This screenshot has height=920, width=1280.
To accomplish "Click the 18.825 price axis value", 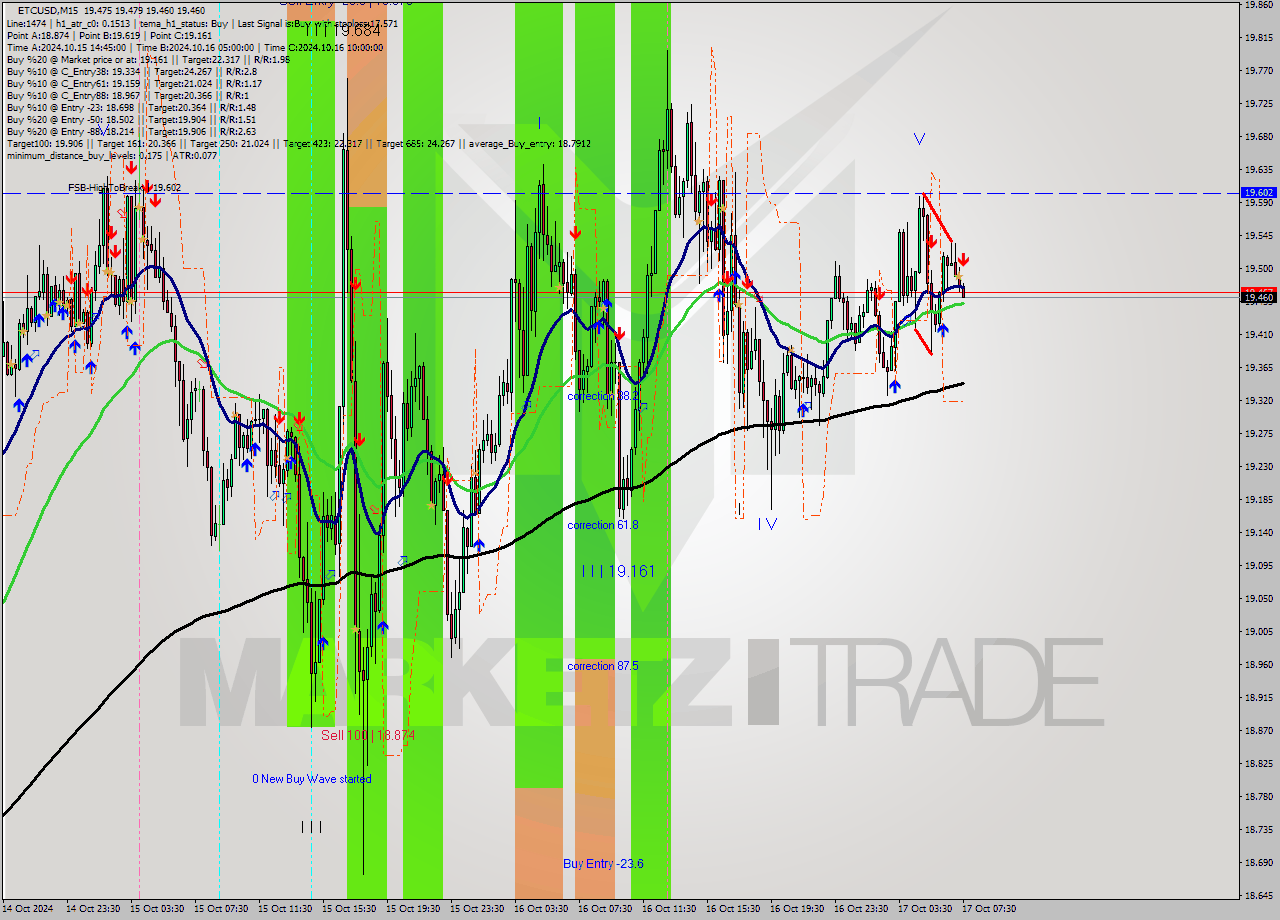I will (1258, 763).
